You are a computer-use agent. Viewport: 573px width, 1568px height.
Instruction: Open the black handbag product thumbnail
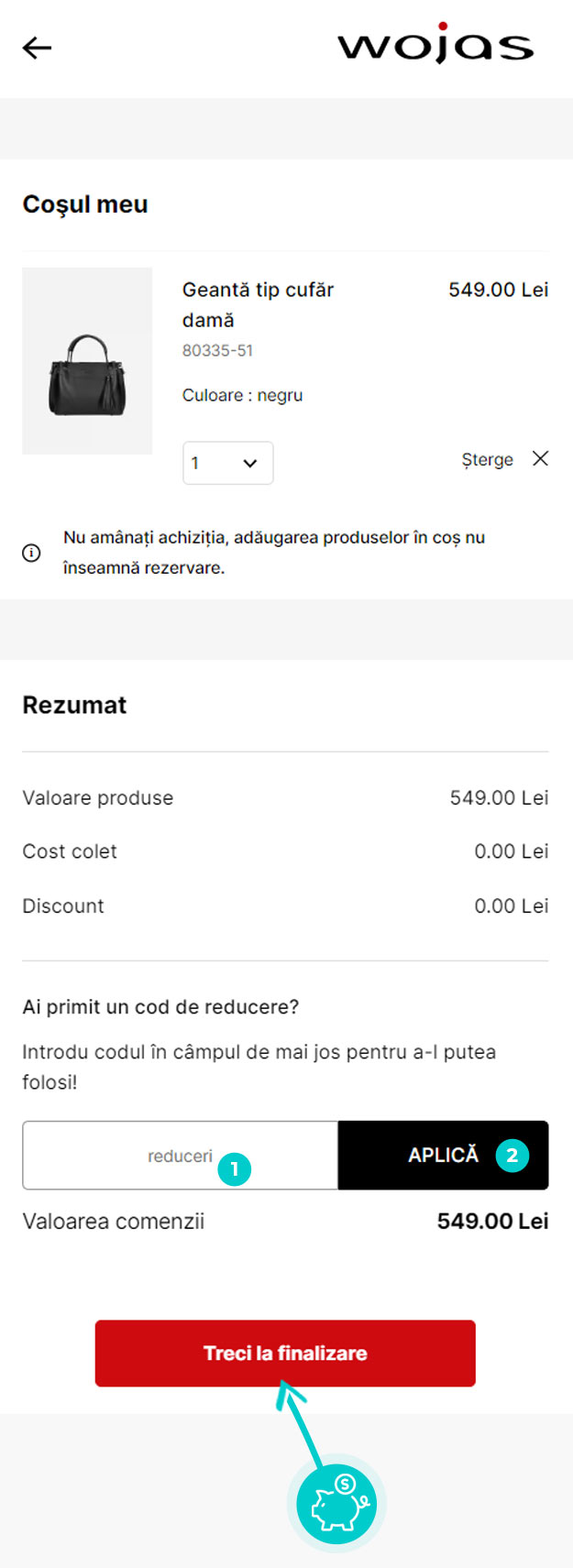[x=87, y=361]
